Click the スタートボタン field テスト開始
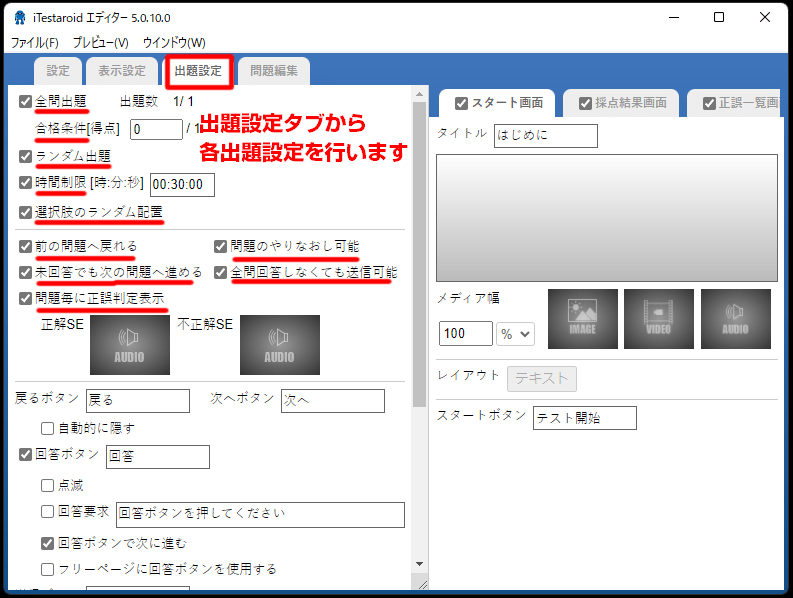This screenshot has width=793, height=598. 585,418
